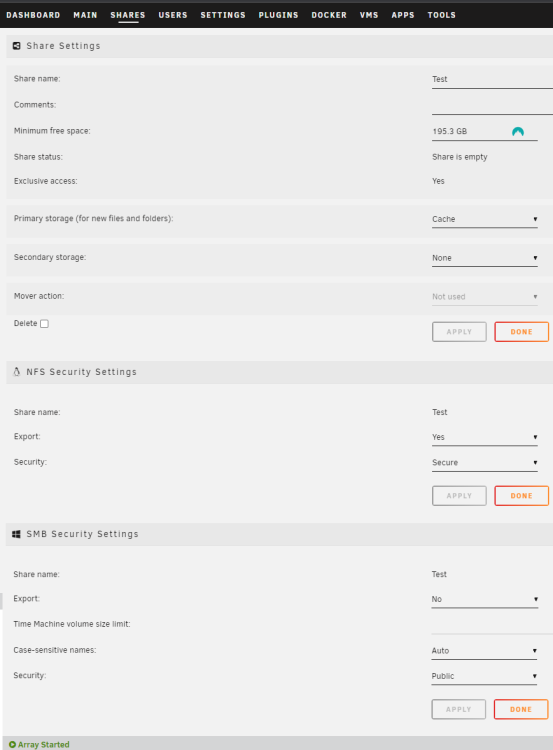
Task: Open the Primary storage Cache dropdown
Action: 485,219
